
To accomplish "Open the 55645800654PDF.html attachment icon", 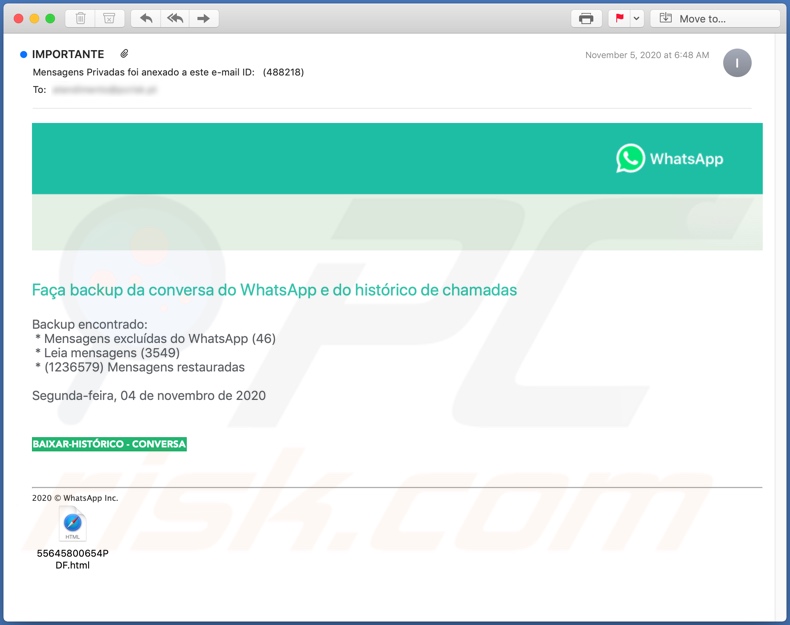I will click(x=73, y=524).
